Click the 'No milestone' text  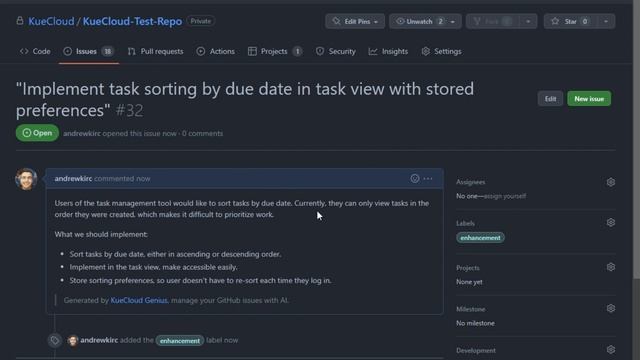(x=476, y=323)
